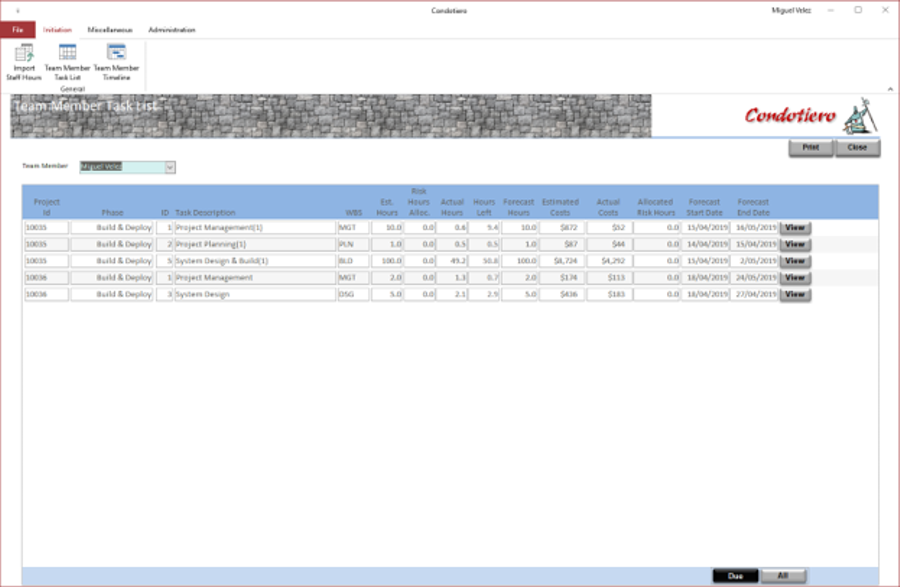Open the Team Member Task List ribbon icon

click(67, 62)
